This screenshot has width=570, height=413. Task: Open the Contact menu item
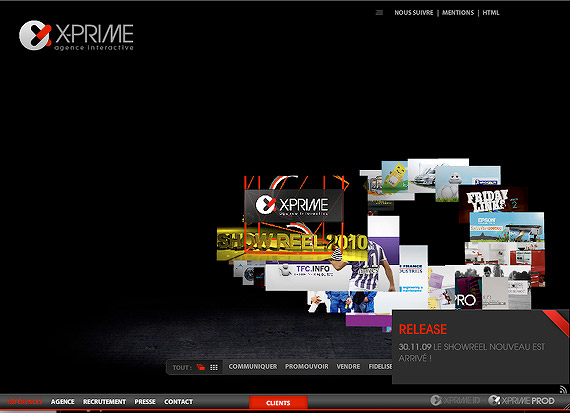[178, 402]
